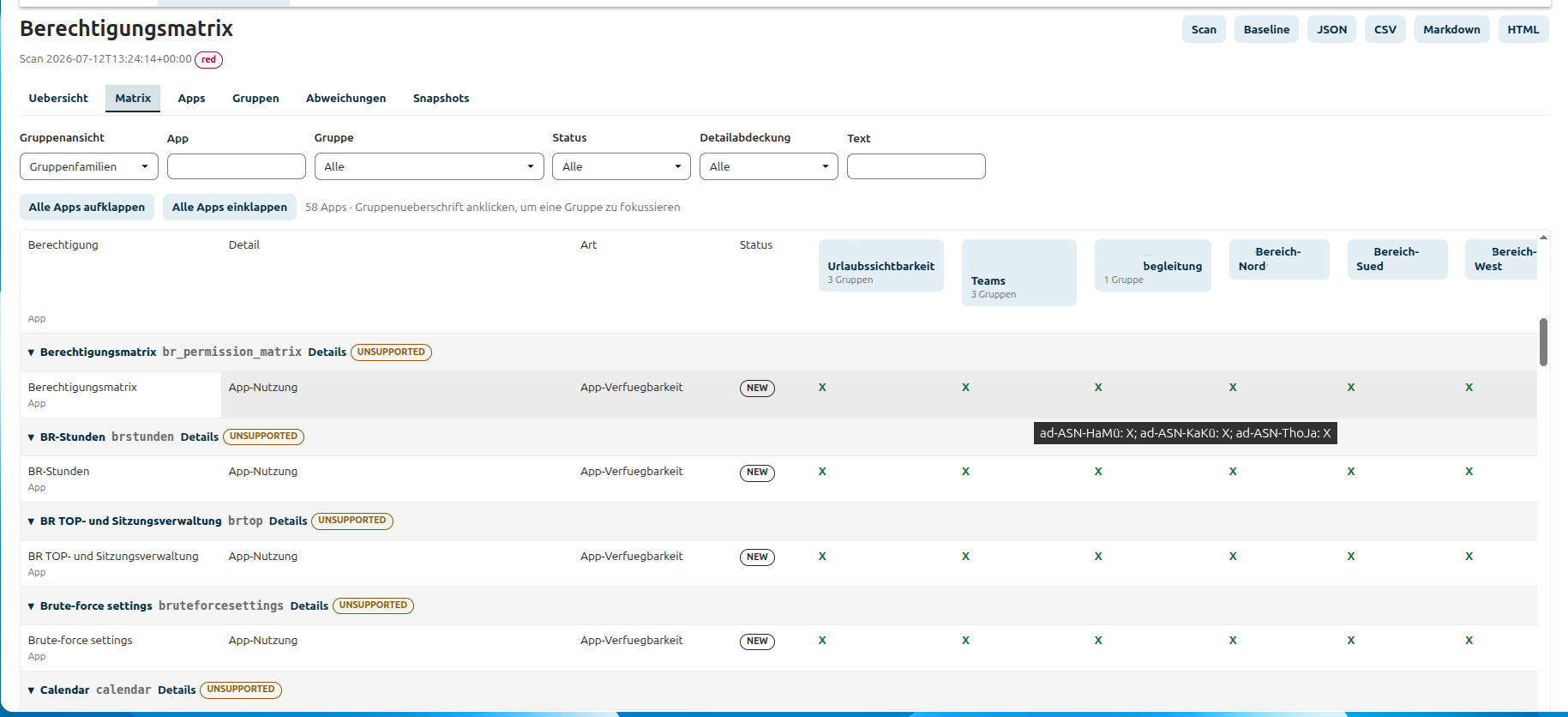The width and height of the screenshot is (1568, 717).
Task: Click the Scan button
Action: [x=1204, y=29]
